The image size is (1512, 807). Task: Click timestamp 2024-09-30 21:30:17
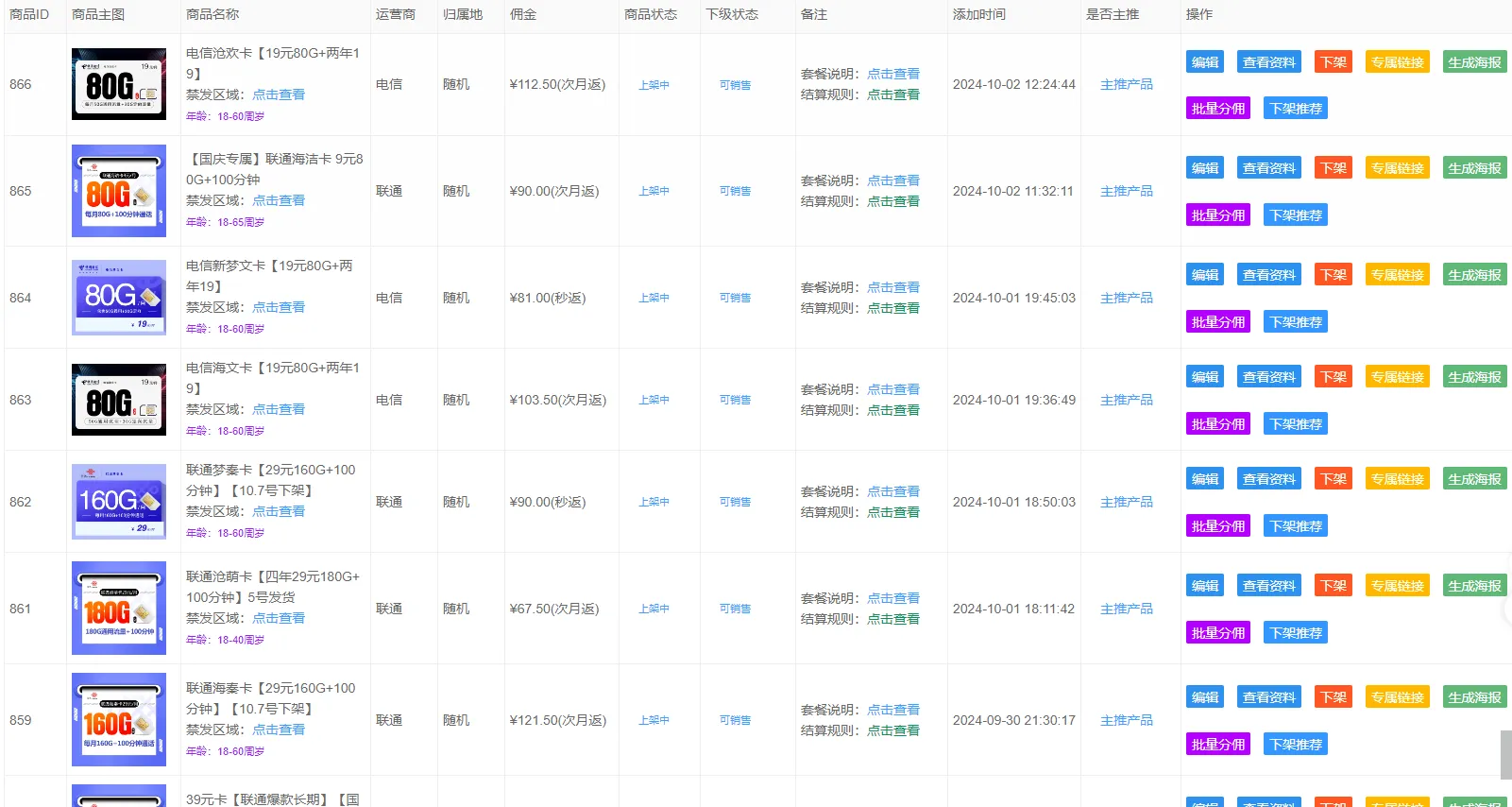[1014, 720]
